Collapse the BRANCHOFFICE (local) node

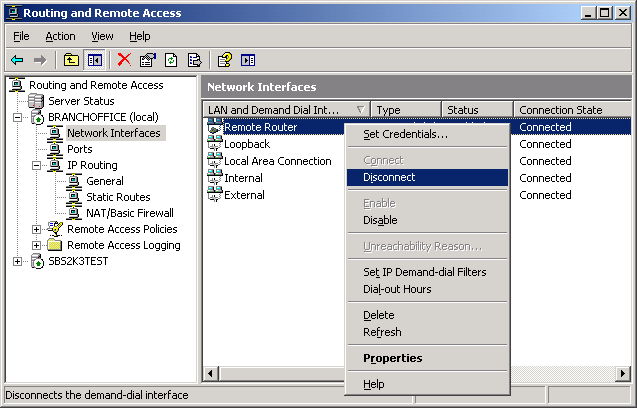[x=17, y=117]
